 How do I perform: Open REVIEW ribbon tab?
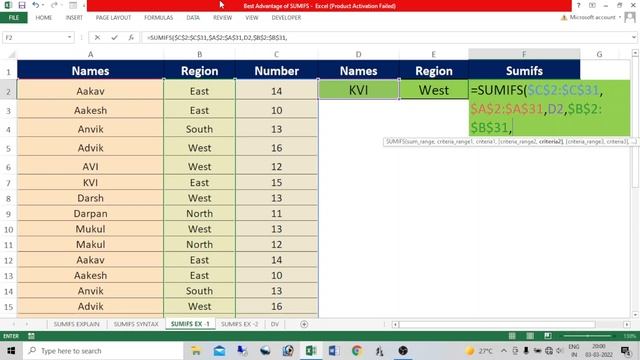tap(222, 18)
